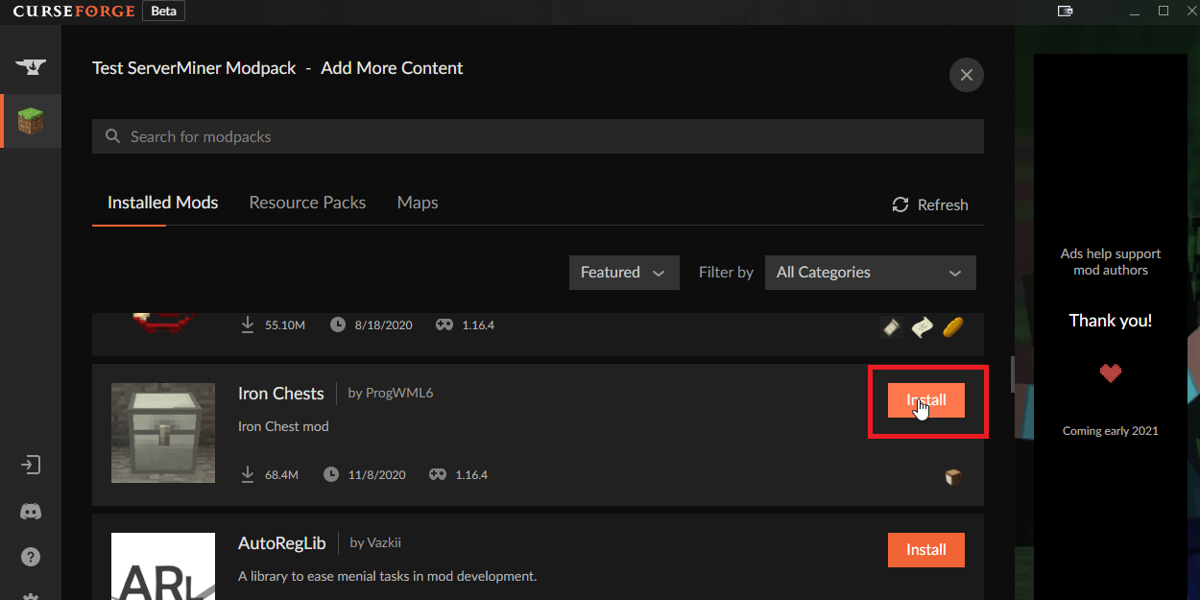Open the Vazkii author link
Viewport: 1200px width, 600px height.
click(x=383, y=544)
